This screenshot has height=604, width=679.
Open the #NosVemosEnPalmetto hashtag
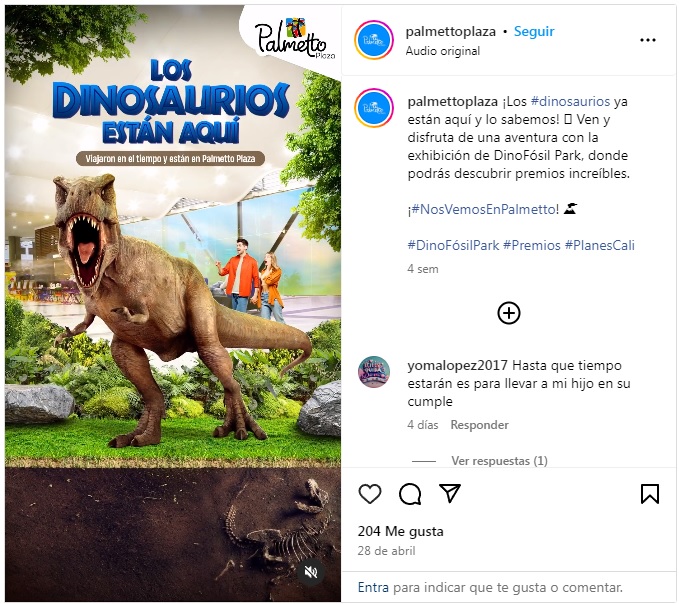click(x=485, y=210)
